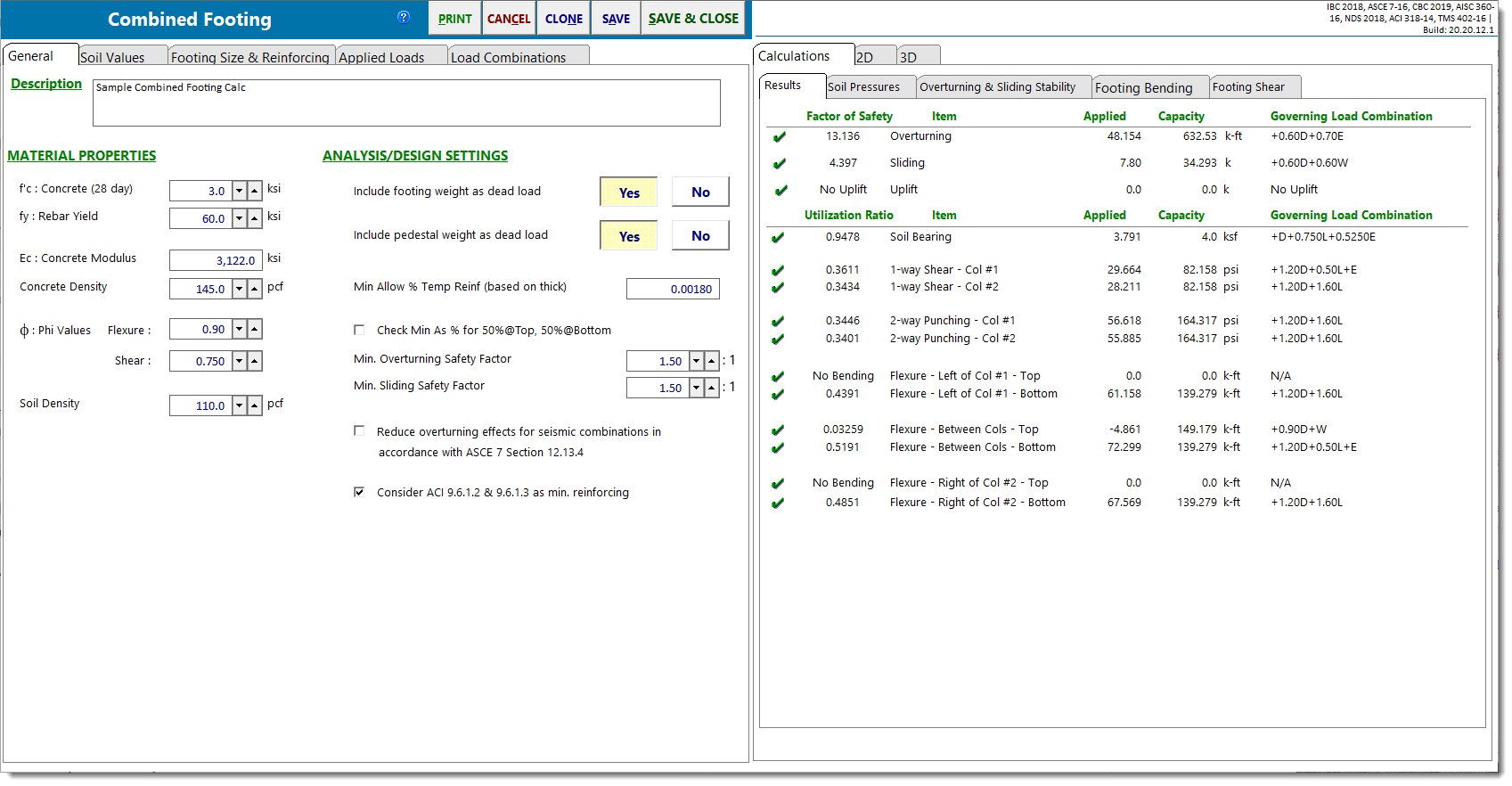Screen dimensions: 1512x786
Task: Open the fy Rebar Yield dropdown
Action: click(x=239, y=218)
